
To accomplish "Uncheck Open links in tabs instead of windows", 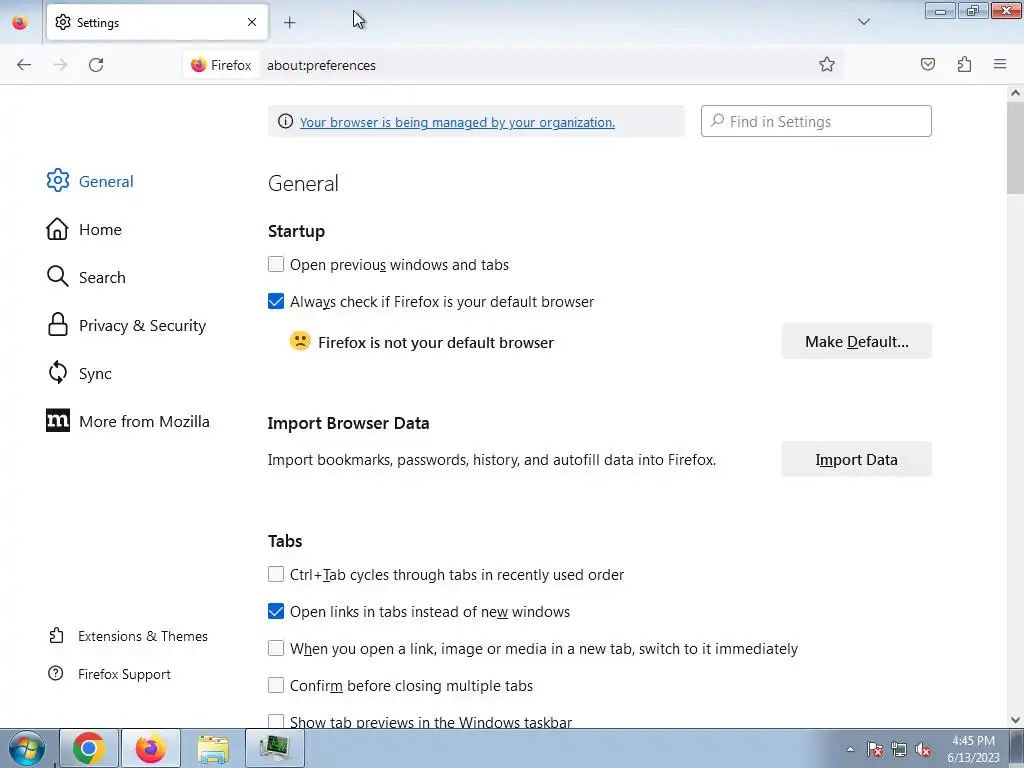I will 276,611.
